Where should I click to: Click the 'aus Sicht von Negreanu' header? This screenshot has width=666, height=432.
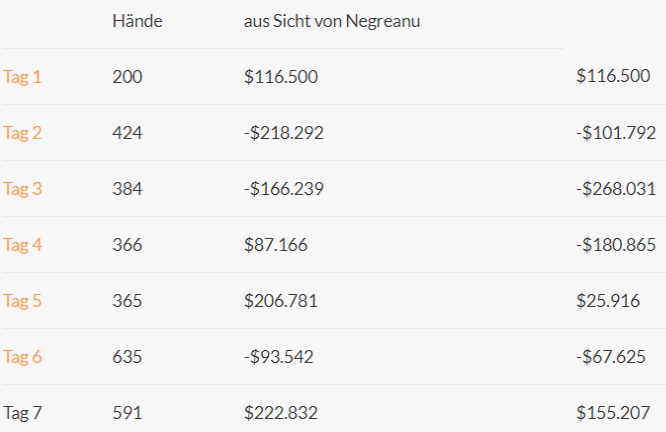[x=331, y=21]
